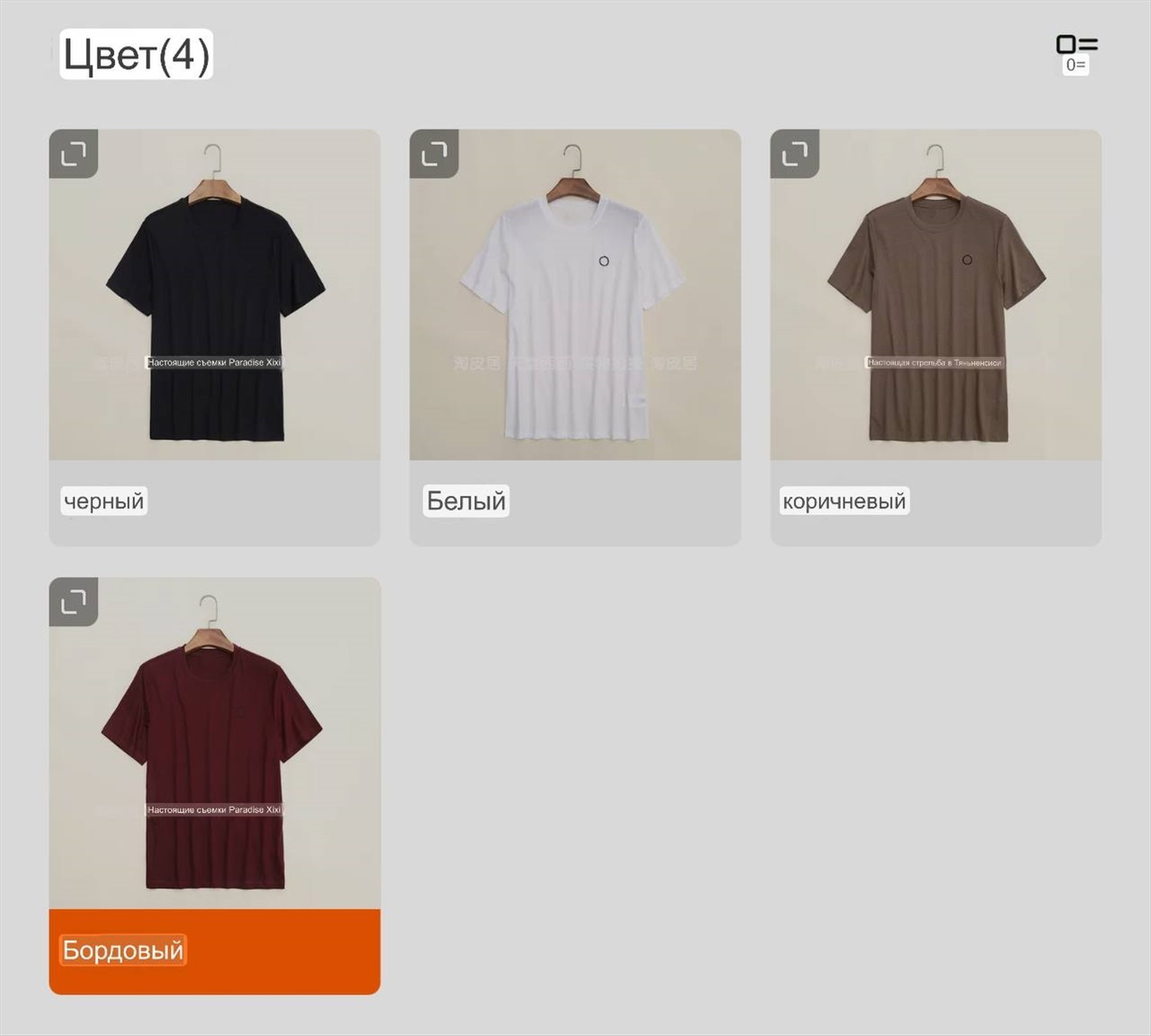Select the Белый color option label
The width and height of the screenshot is (1151, 1036).
coord(466,500)
